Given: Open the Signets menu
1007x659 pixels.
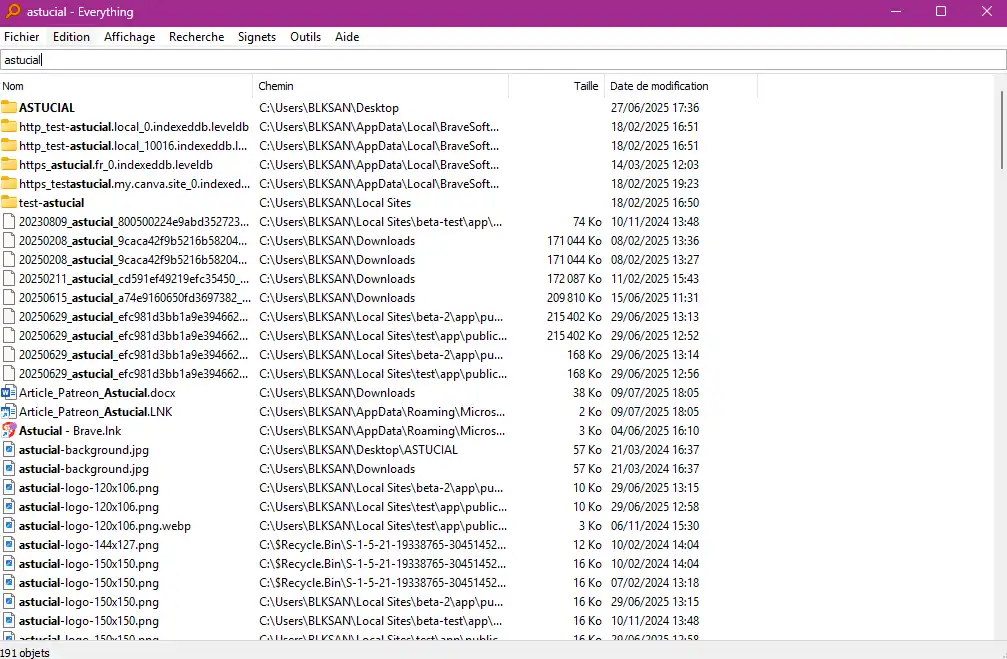Looking at the screenshot, I should (x=257, y=37).
